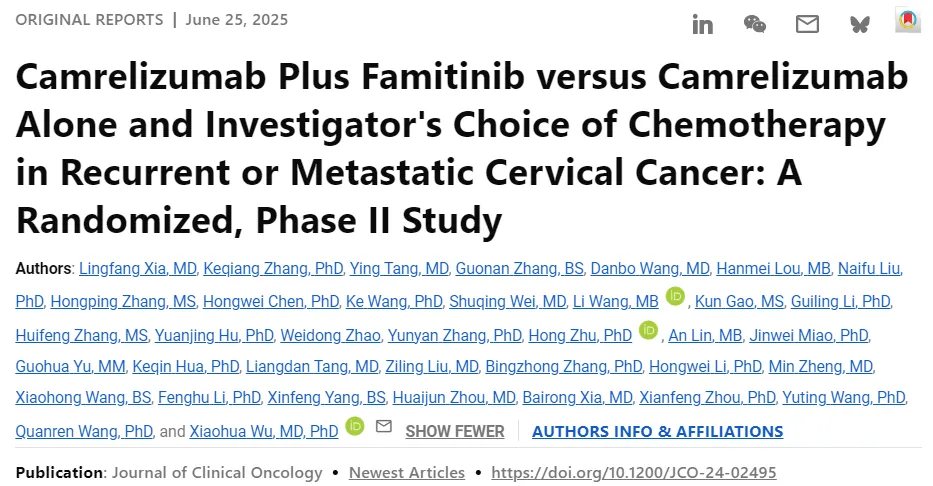Click the colorful bookmark icon top right

(907, 20)
